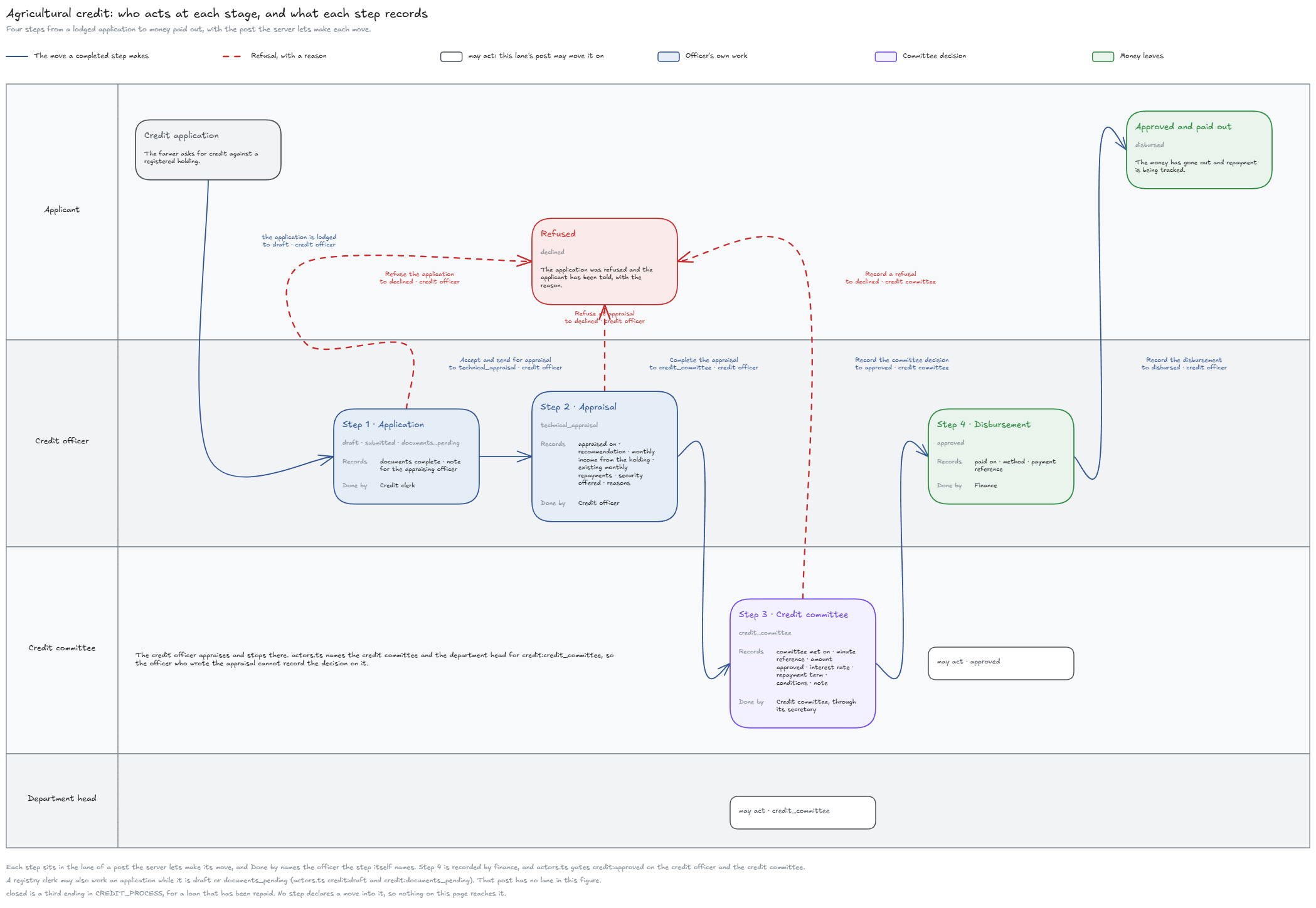Click the 'may act · approved' box

point(1001,663)
